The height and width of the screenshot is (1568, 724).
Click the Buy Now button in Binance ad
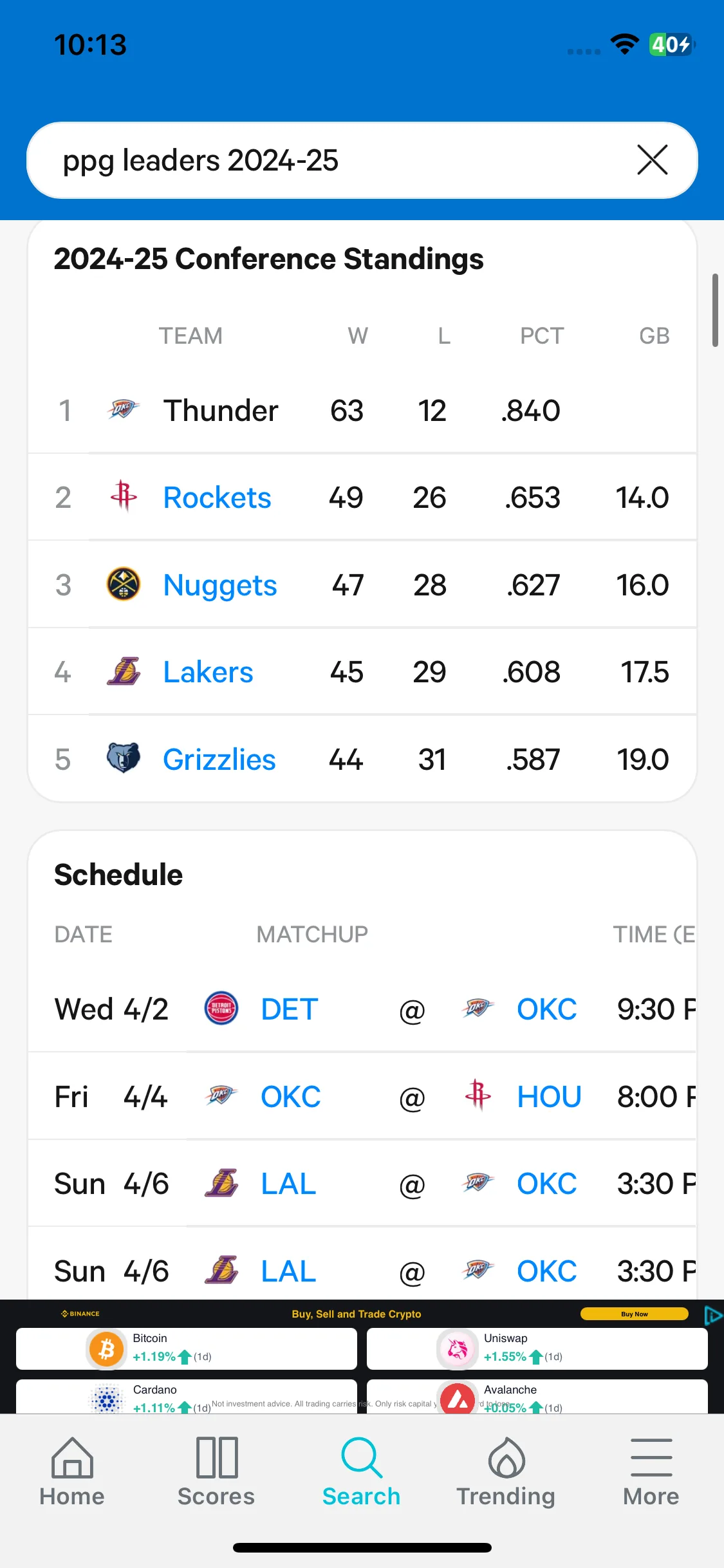pyautogui.click(x=634, y=1314)
